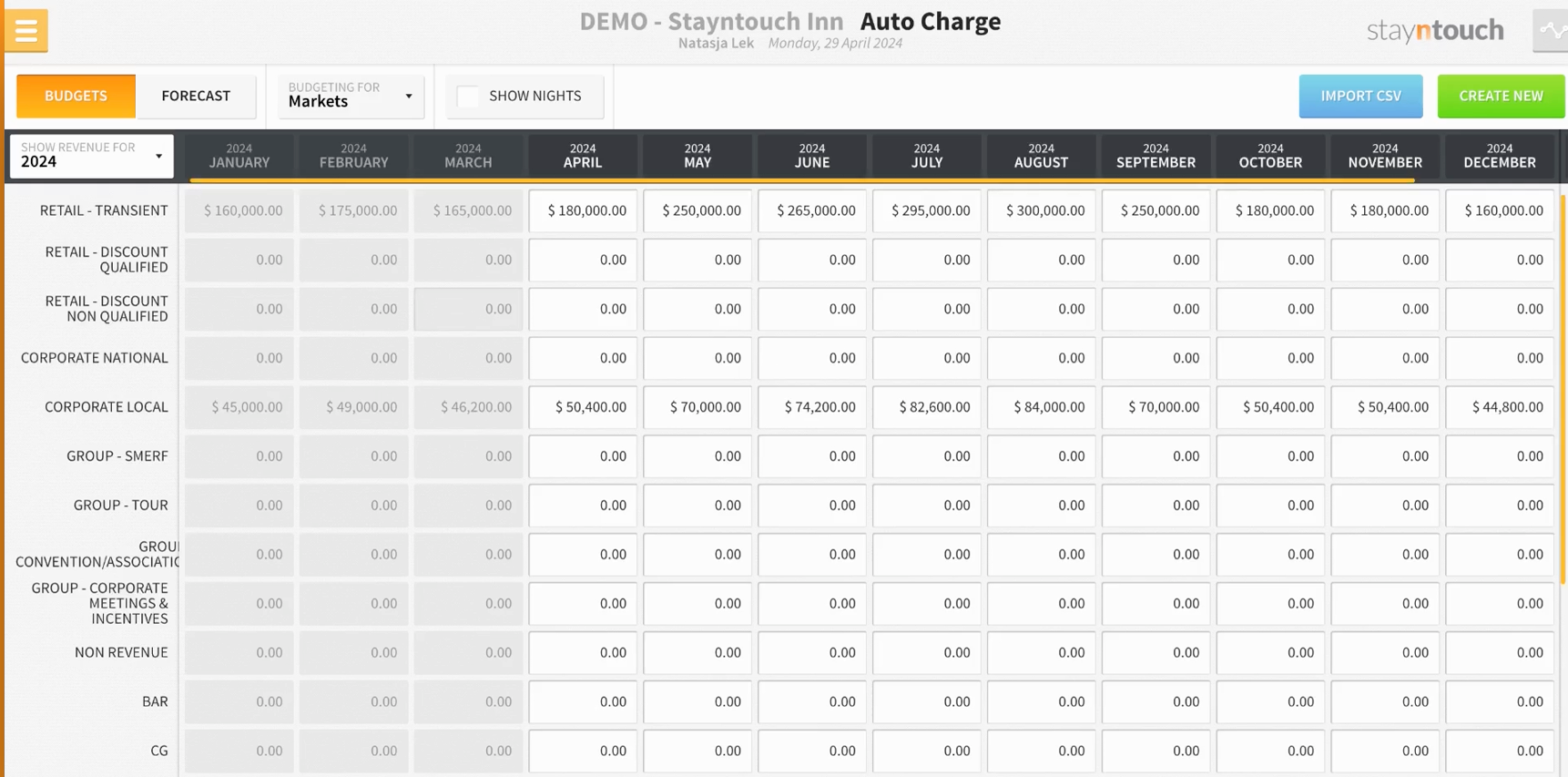Click Corporate Local January value $45,000.00
This screenshot has width=1568, height=777.
239,407
